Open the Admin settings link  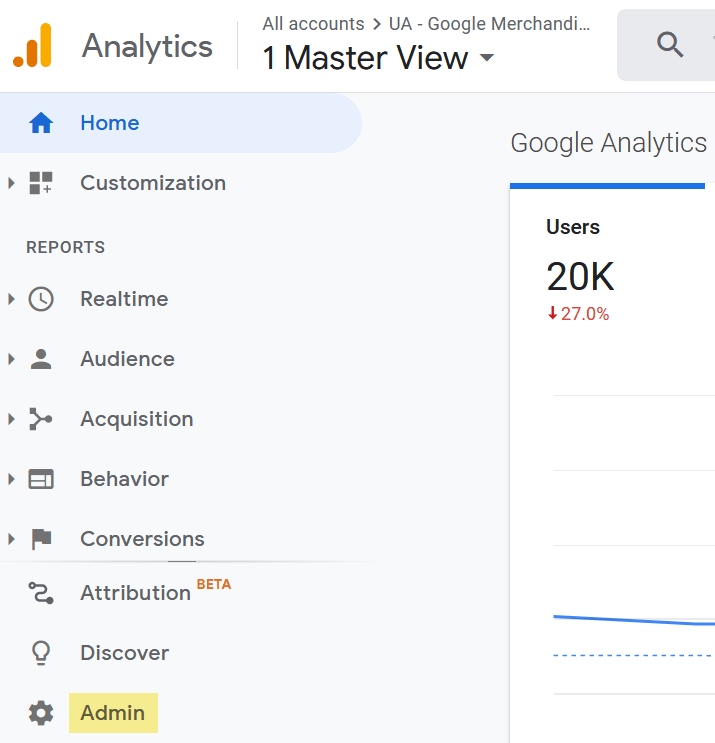pos(113,713)
